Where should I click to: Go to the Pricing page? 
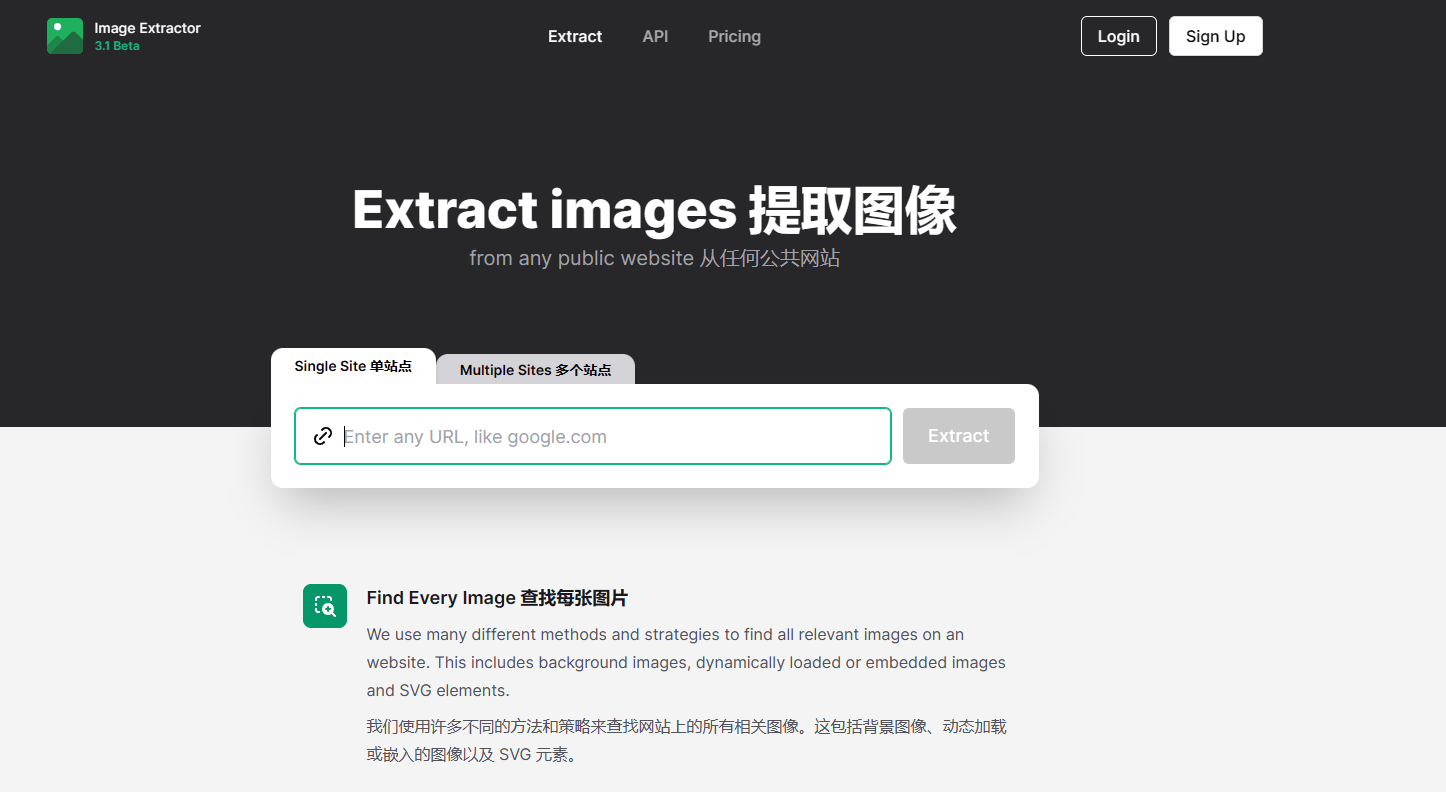click(734, 36)
